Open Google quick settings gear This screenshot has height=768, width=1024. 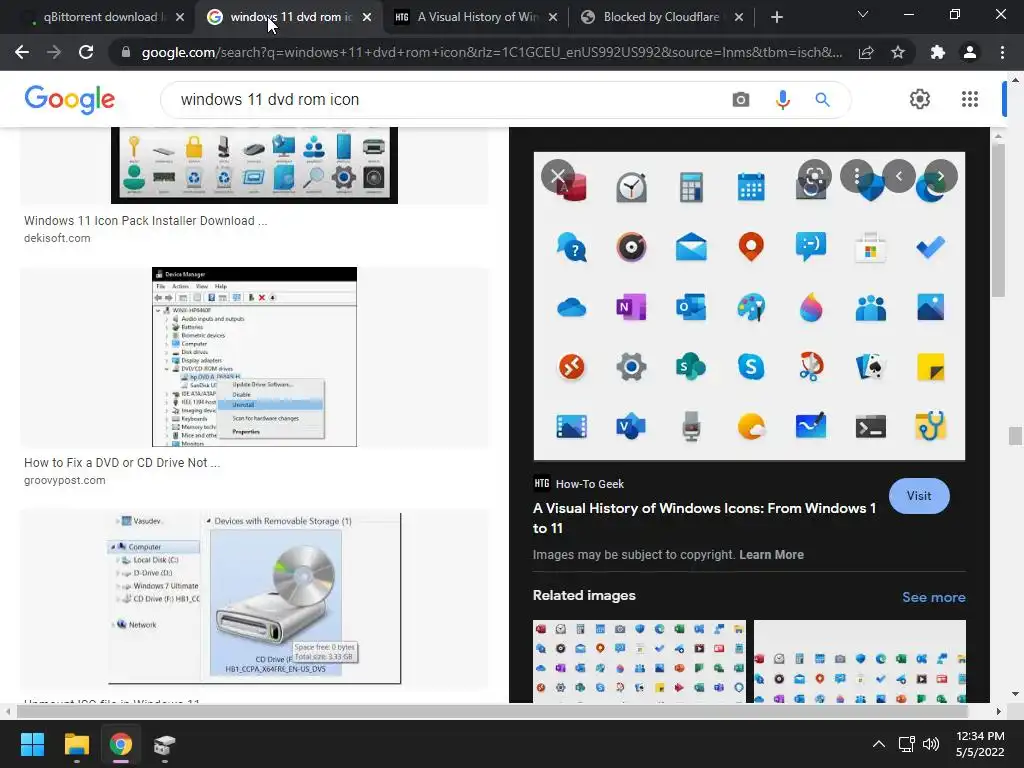click(920, 99)
